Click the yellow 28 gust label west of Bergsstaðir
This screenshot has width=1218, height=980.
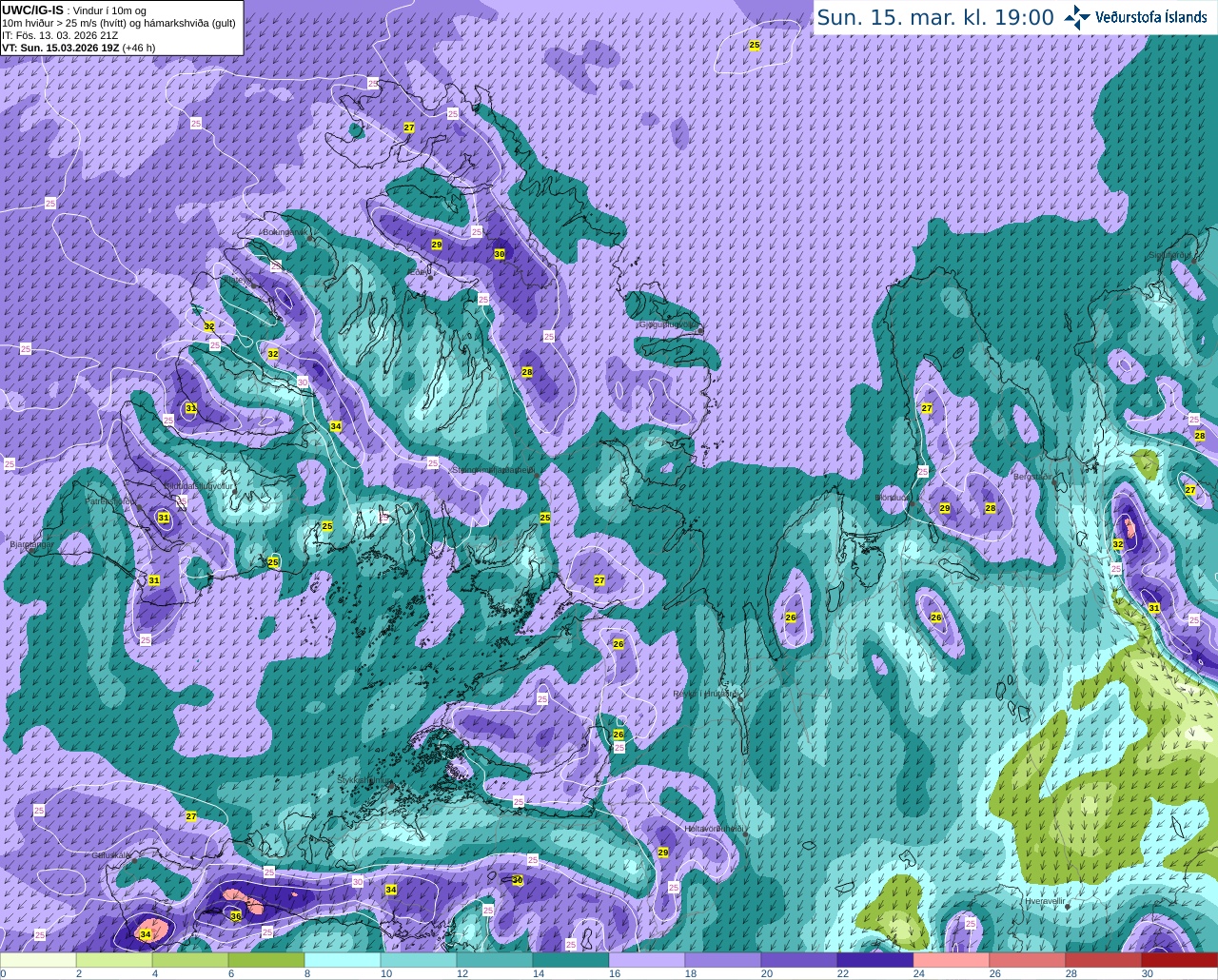point(991,508)
